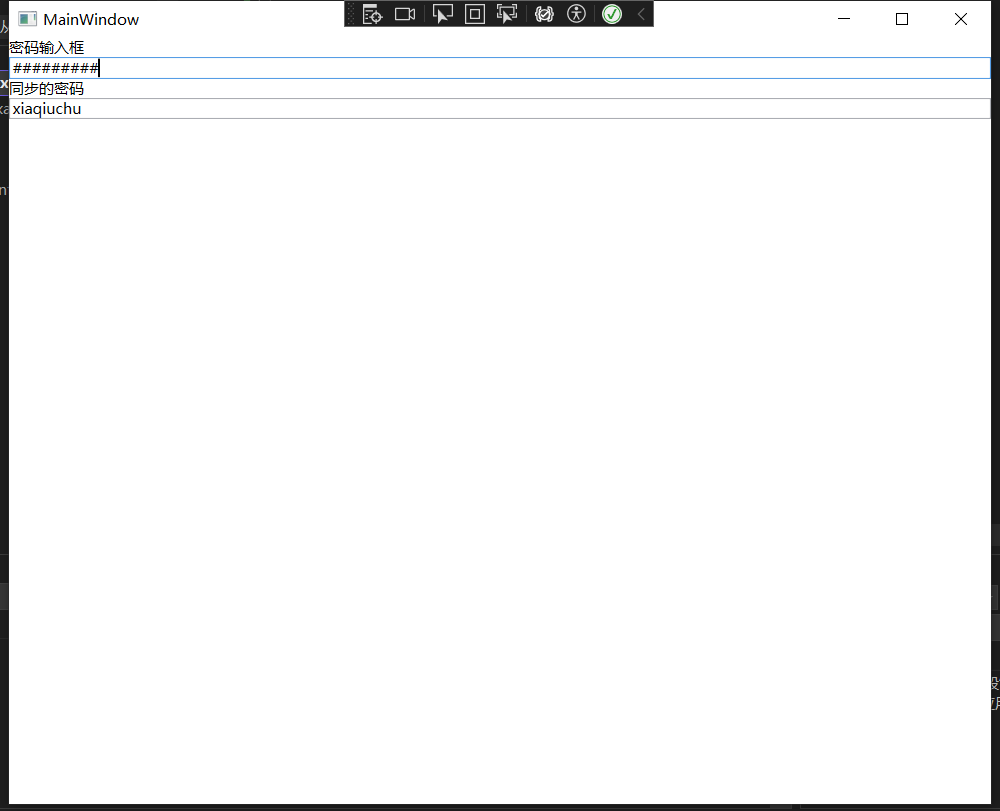Viewport: 1000px width, 811px height.
Task: Click the green checkmark status icon
Action: point(612,14)
